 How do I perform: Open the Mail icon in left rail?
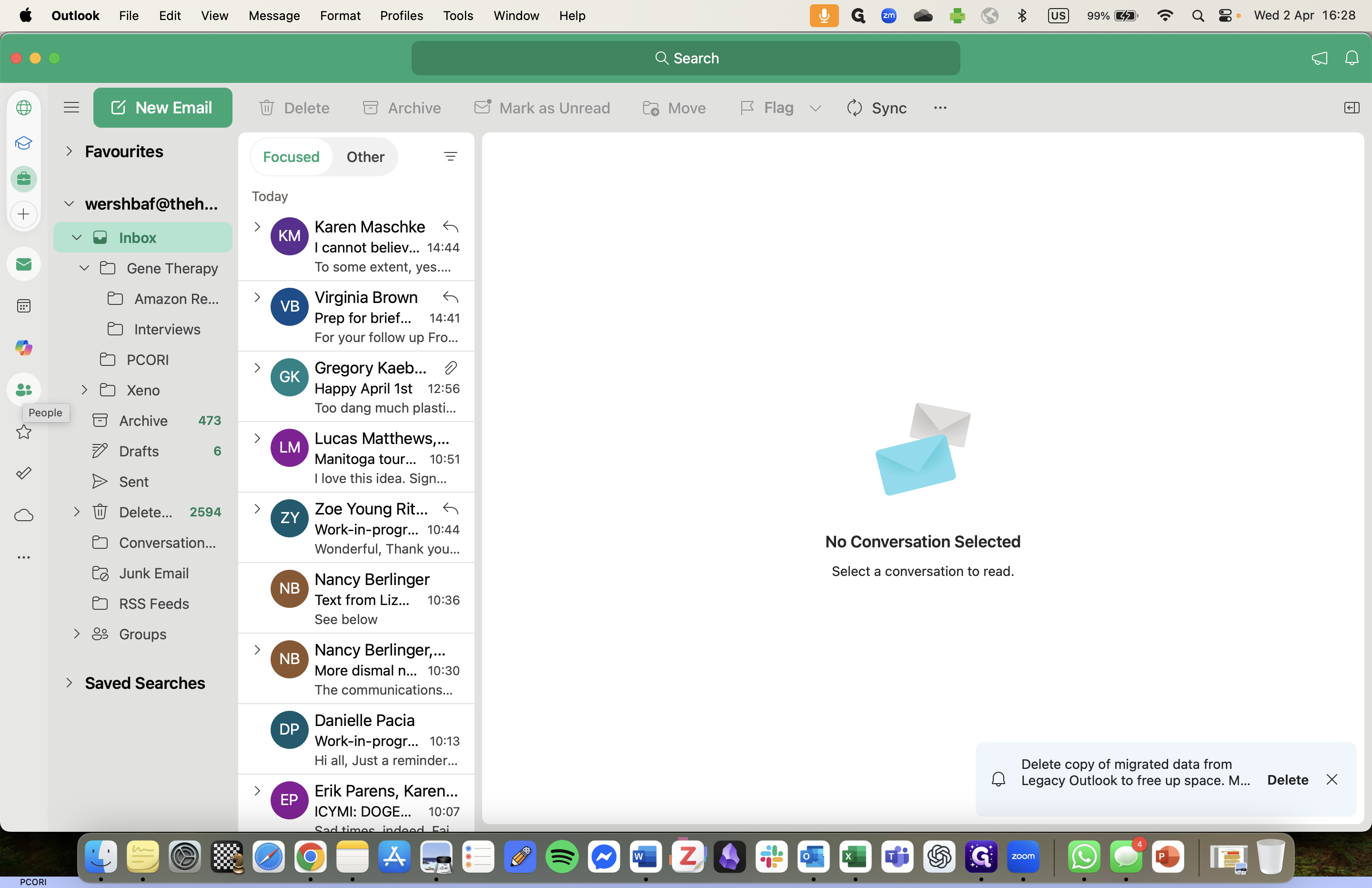coord(24,265)
